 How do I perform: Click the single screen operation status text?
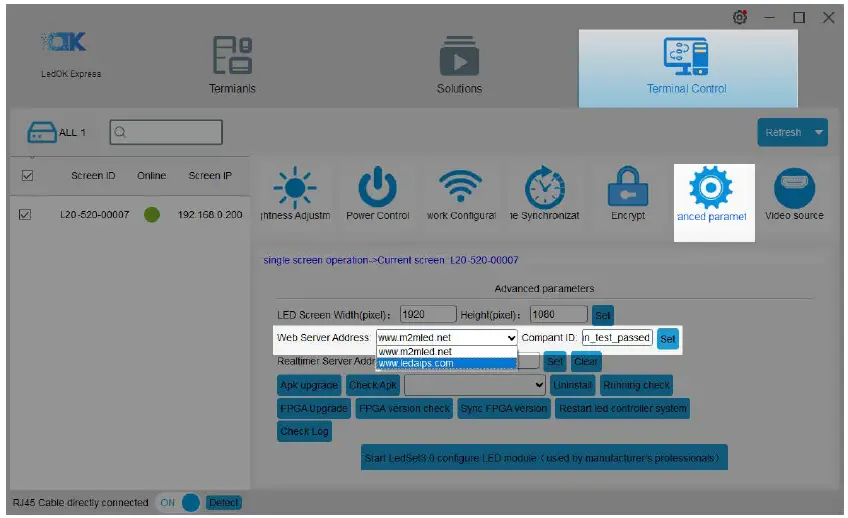pos(390,260)
